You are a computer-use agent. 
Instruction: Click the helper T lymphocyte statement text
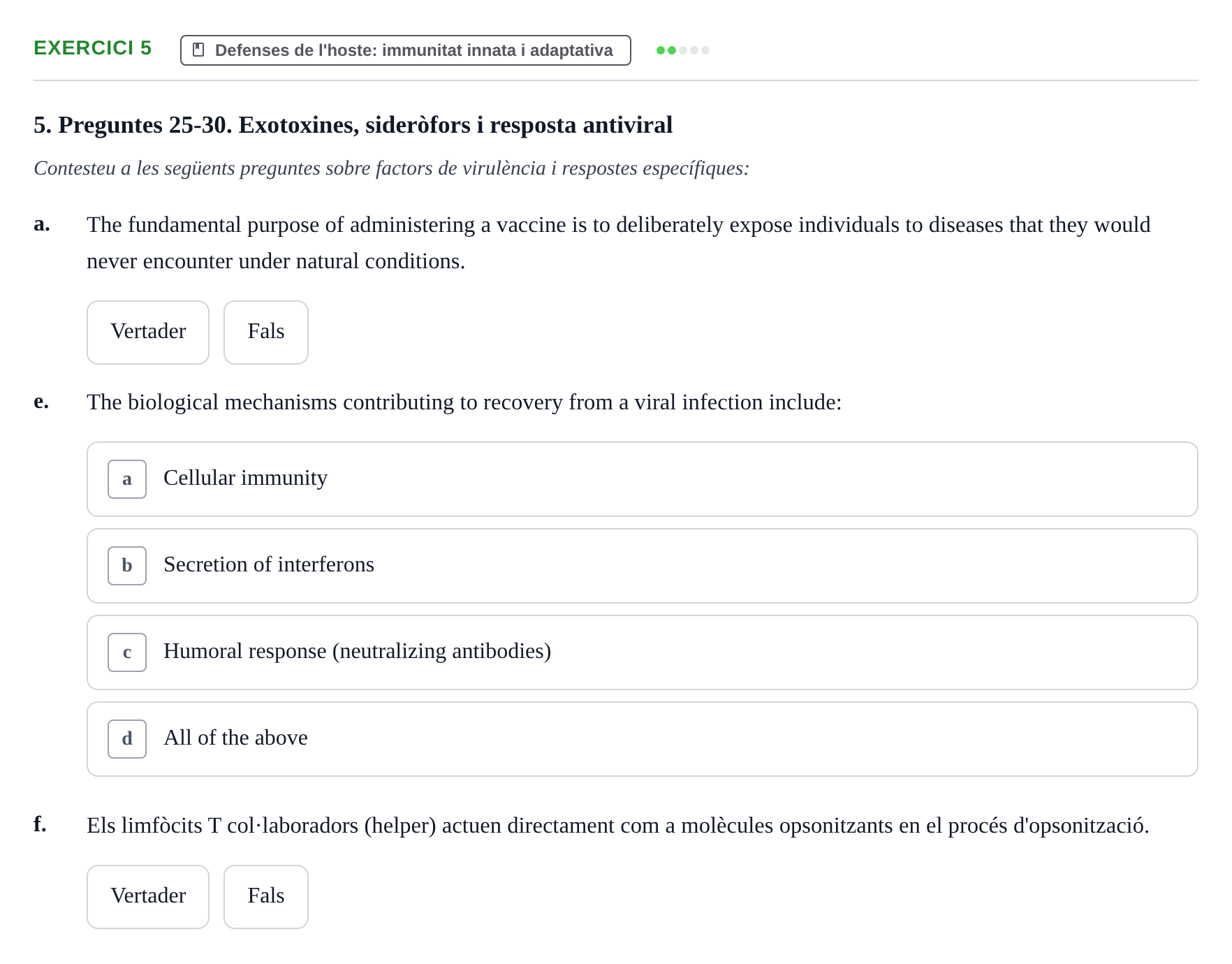click(617, 826)
